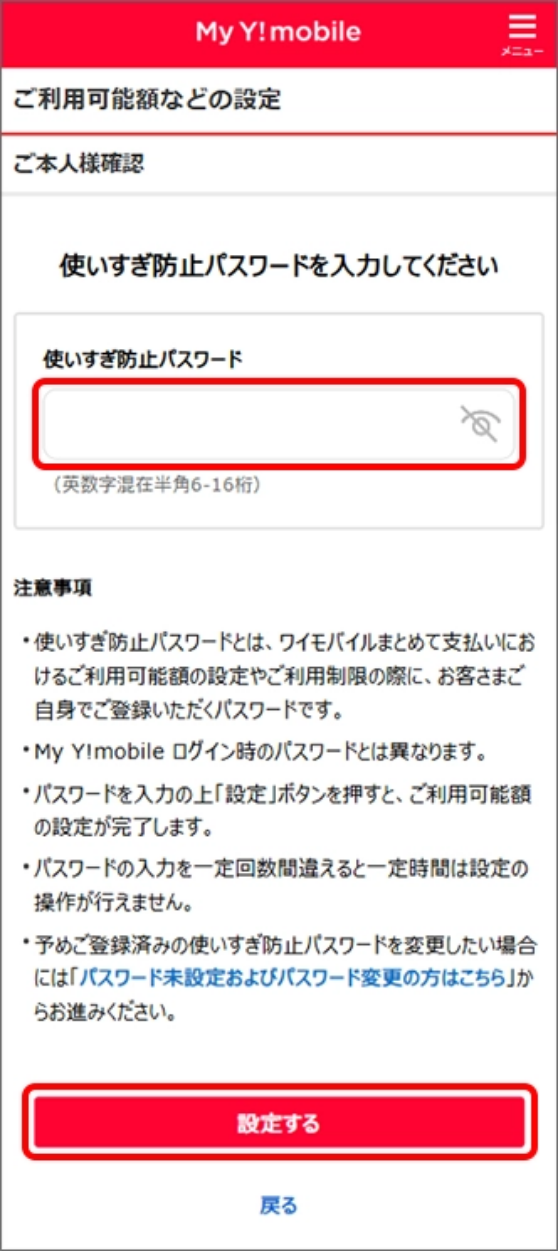Click the heading 使いすぎ防止パスワードを入力してください
The height and width of the screenshot is (1251, 558).
tap(279, 267)
